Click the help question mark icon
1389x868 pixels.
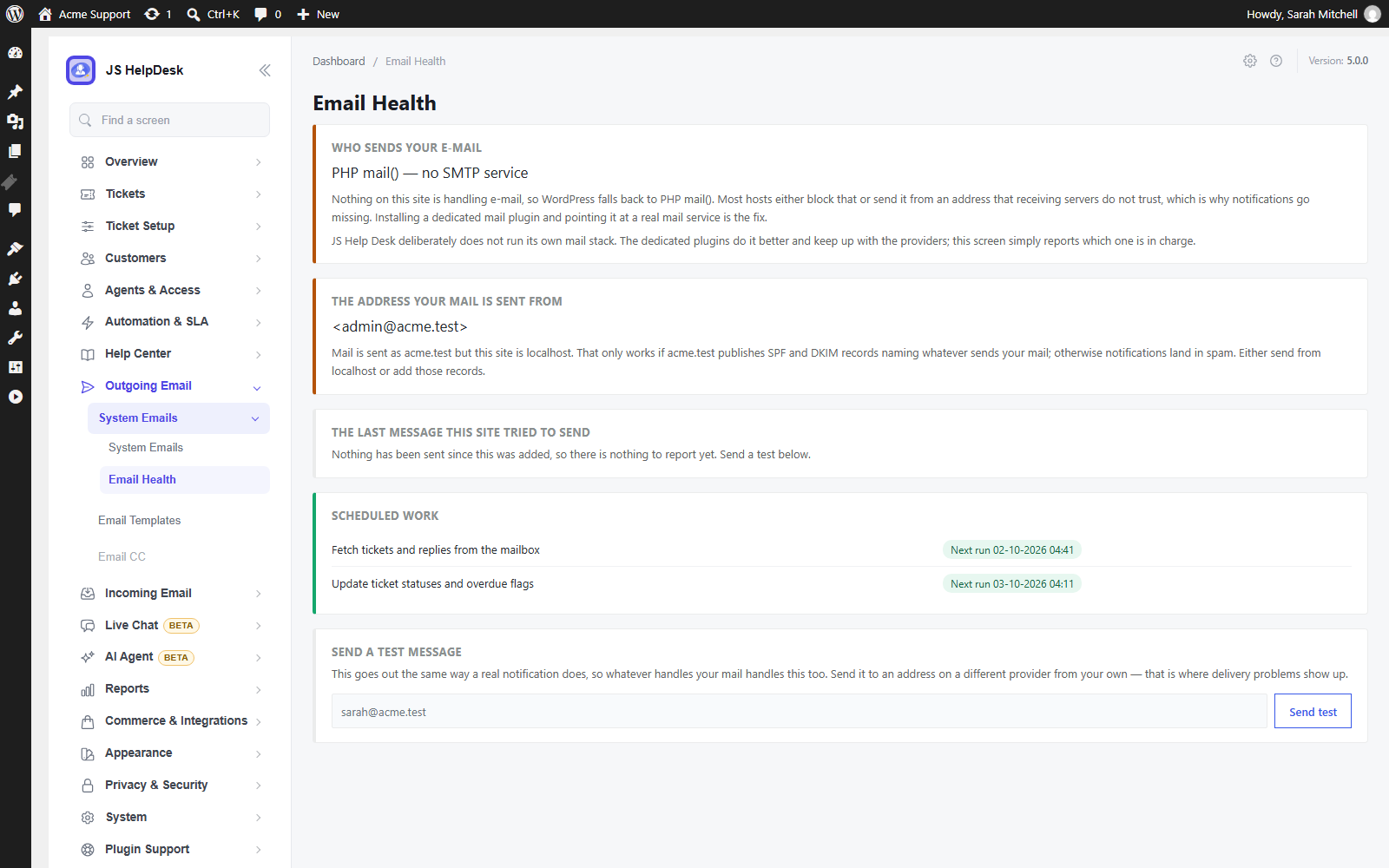(1276, 61)
